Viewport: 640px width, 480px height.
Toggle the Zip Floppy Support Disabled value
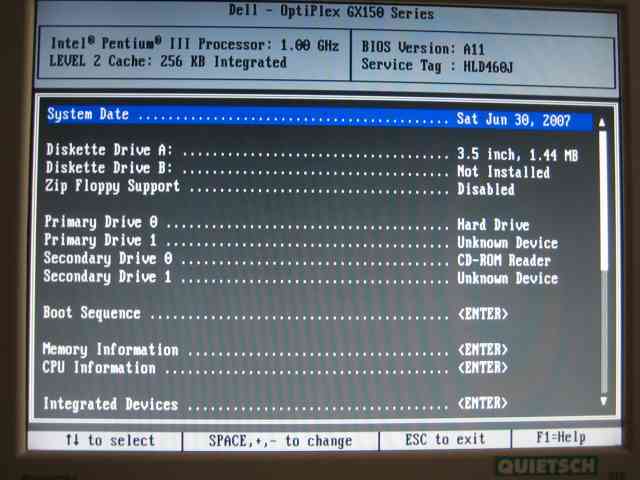click(x=486, y=190)
